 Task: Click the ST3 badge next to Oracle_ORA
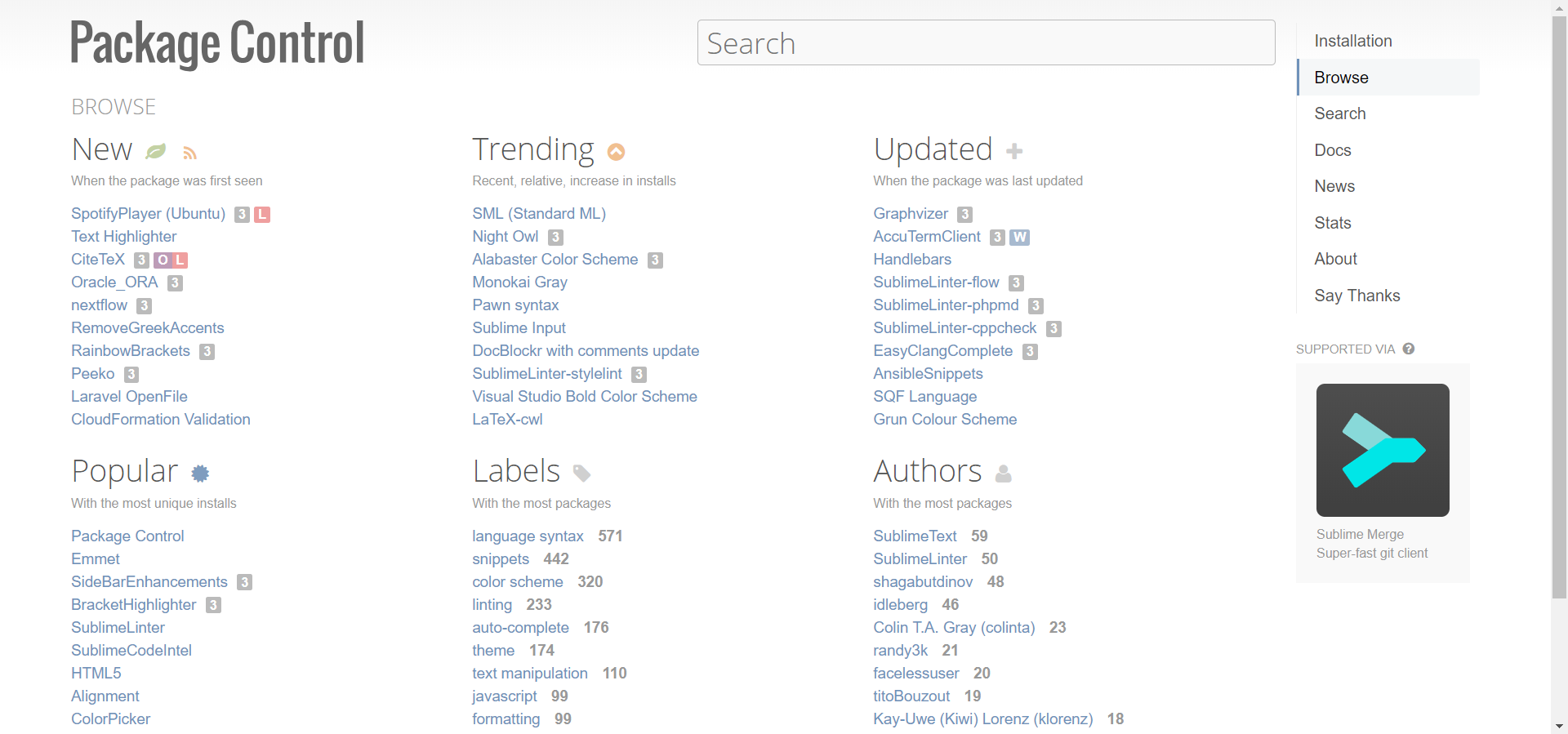point(175,283)
